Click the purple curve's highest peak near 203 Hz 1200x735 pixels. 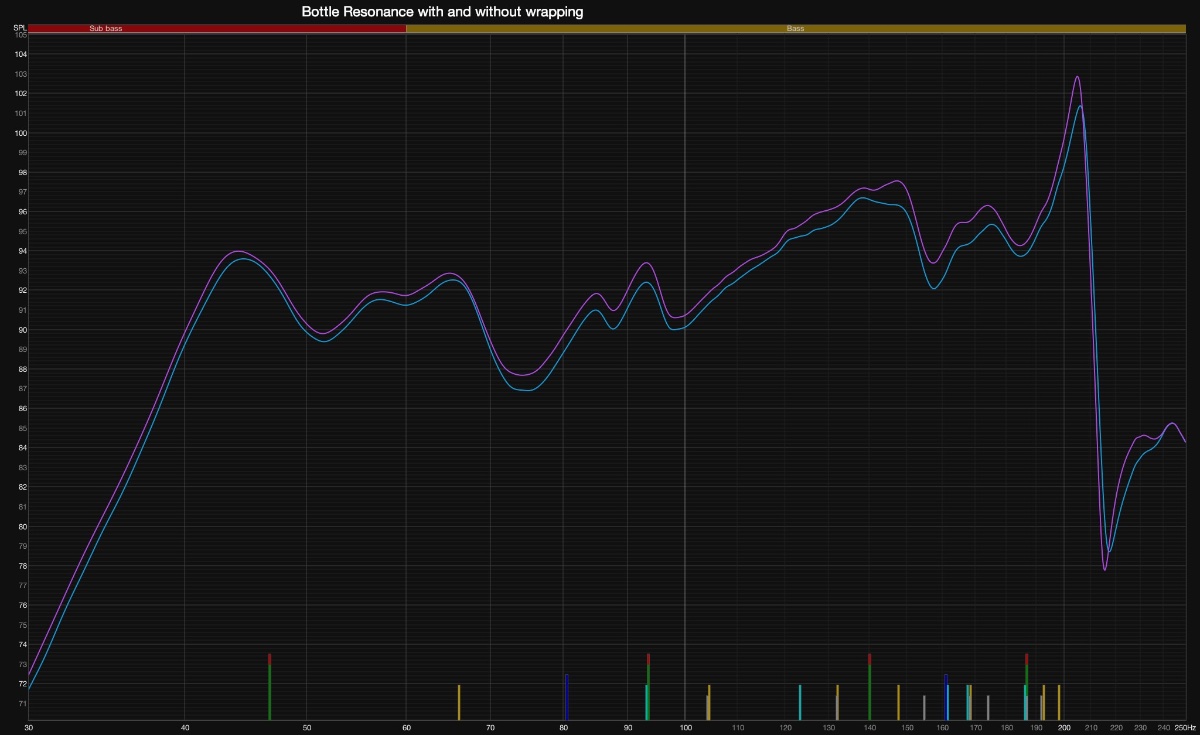pos(1077,77)
